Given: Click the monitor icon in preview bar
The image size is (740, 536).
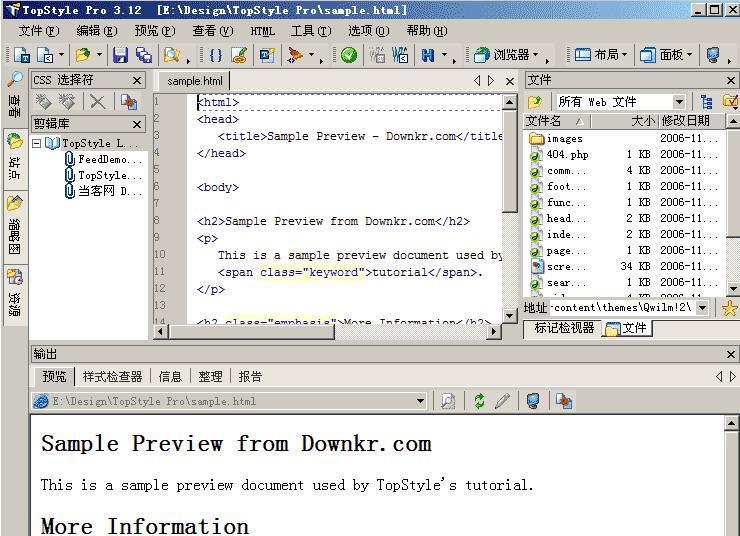Looking at the screenshot, I should (x=533, y=401).
